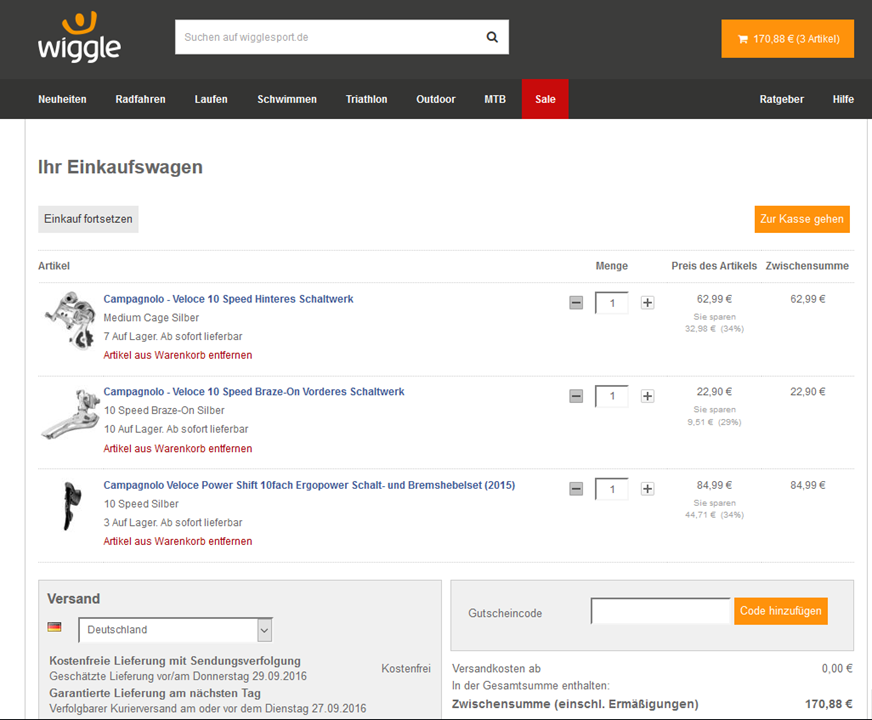Reduce quantity of Ergopower Bremshebelset

click(576, 489)
